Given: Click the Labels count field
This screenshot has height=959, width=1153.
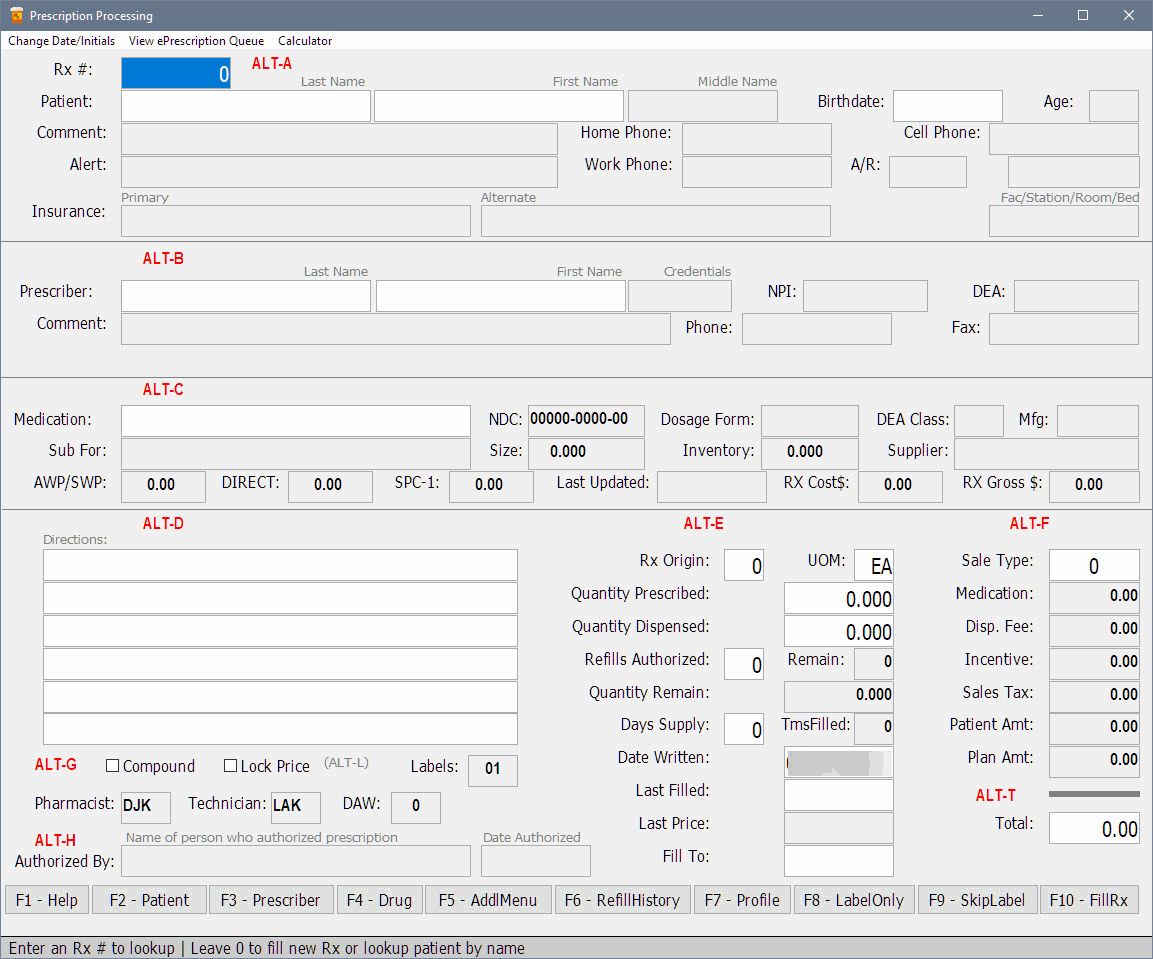Looking at the screenshot, I should (493, 771).
